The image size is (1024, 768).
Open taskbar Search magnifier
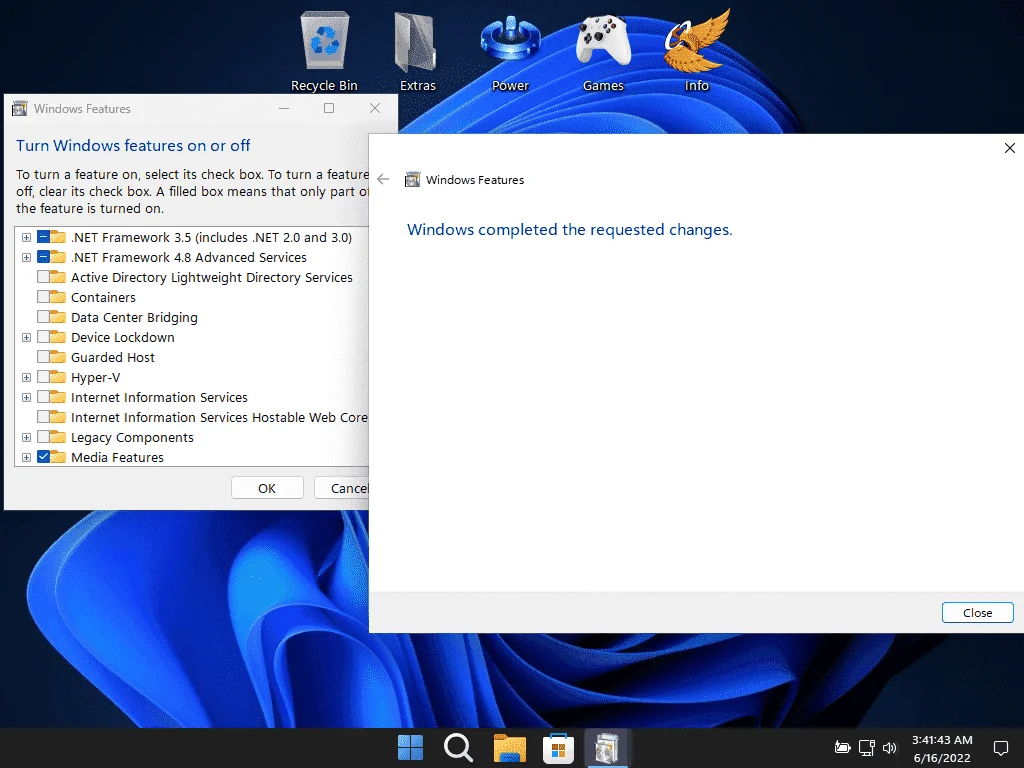(458, 748)
